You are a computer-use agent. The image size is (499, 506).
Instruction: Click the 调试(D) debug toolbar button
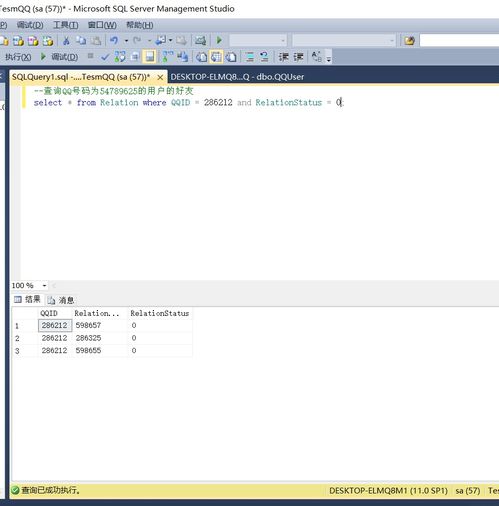click(59, 57)
